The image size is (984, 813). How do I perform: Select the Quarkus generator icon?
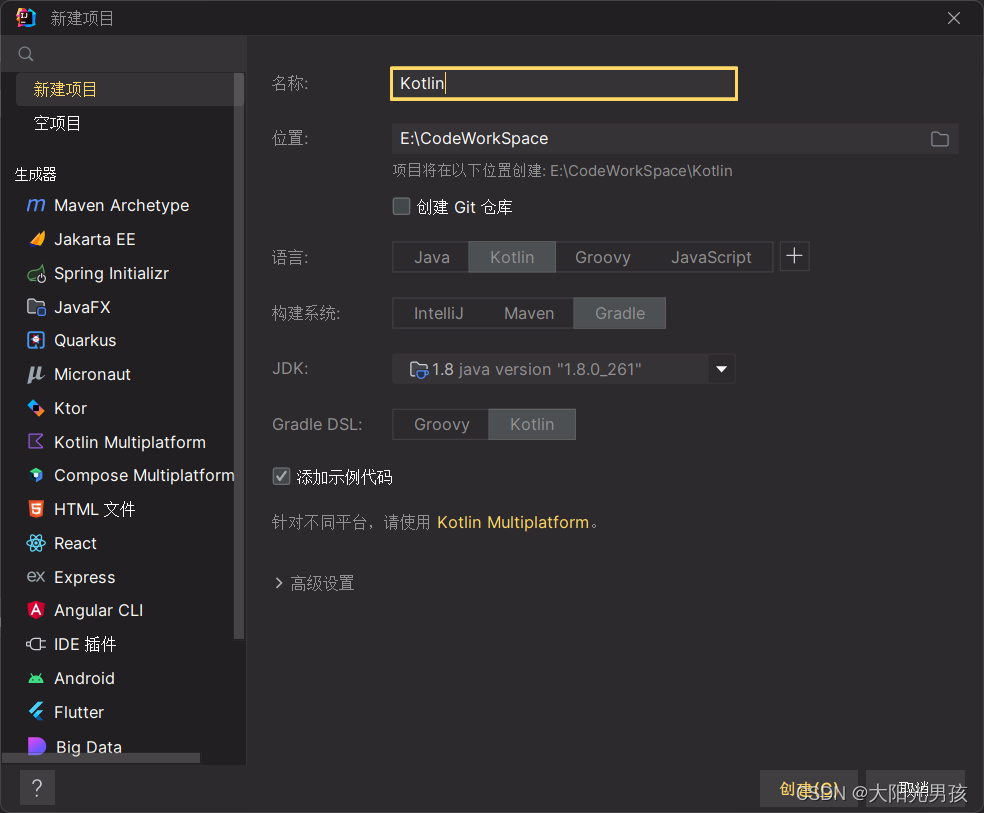pyautogui.click(x=36, y=341)
